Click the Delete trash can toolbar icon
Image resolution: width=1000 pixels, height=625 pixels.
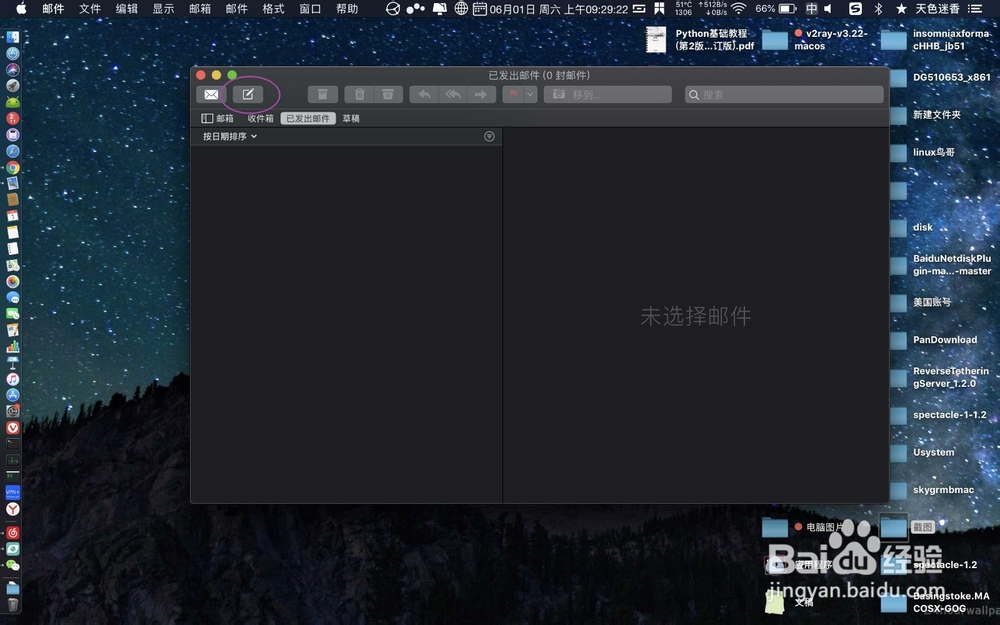pyautogui.click(x=359, y=94)
